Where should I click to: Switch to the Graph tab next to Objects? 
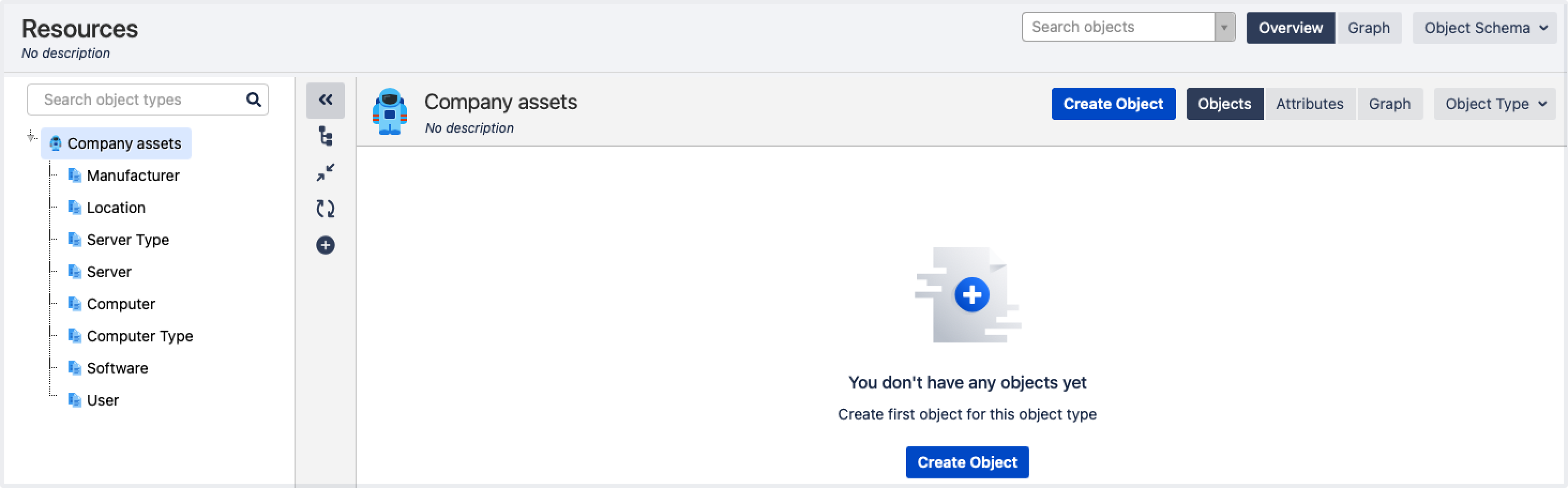(x=1390, y=103)
